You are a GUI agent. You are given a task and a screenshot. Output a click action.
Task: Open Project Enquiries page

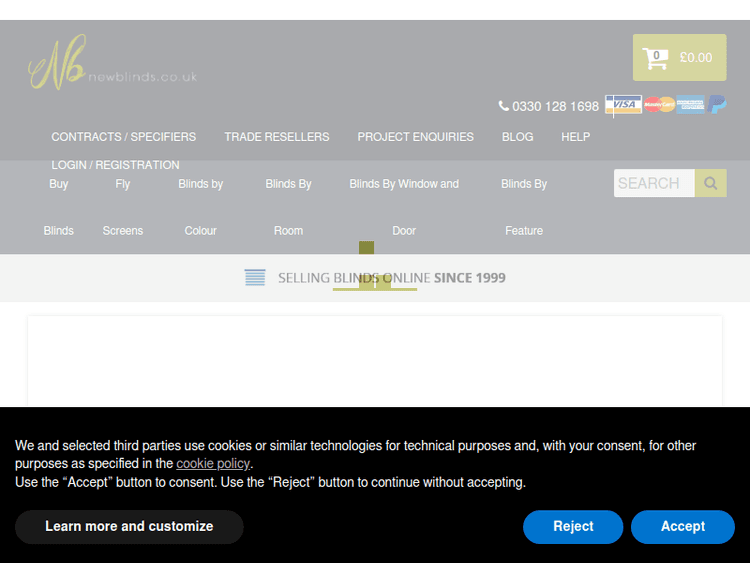tap(415, 137)
